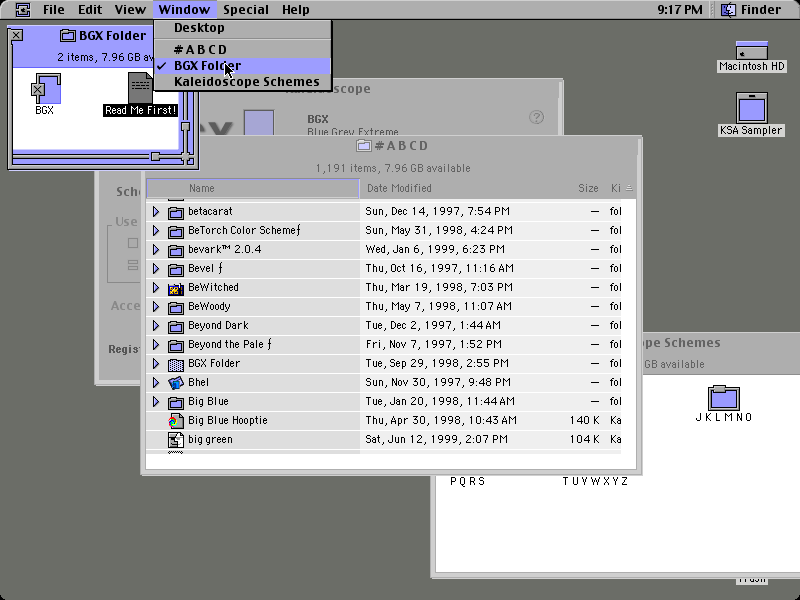Open the Edit menu
This screenshot has width=800, height=600.
90,10
